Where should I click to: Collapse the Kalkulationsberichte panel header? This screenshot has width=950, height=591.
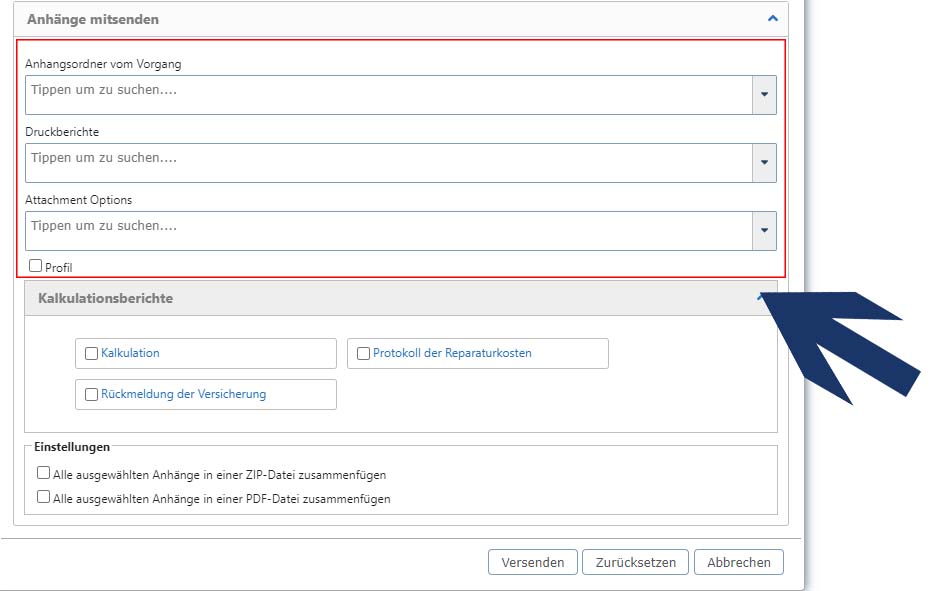coord(400,298)
